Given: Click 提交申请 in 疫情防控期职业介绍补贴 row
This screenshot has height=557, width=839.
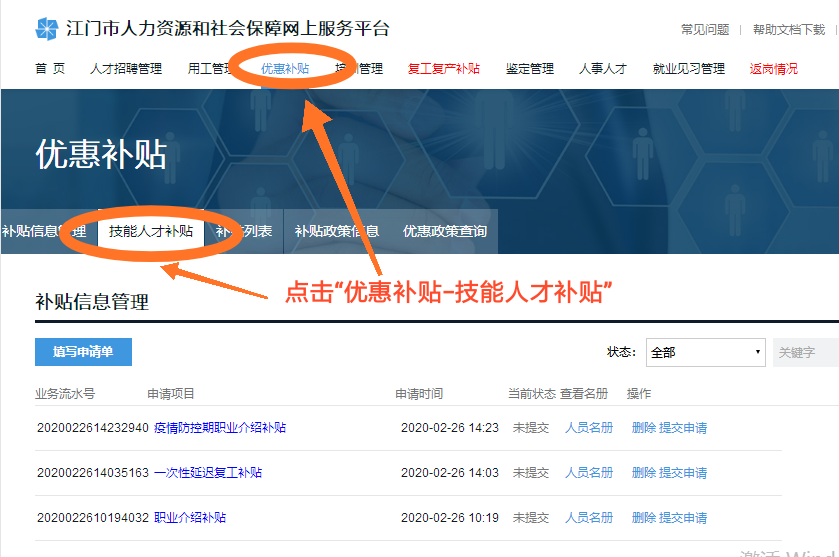Looking at the screenshot, I should [x=683, y=428].
